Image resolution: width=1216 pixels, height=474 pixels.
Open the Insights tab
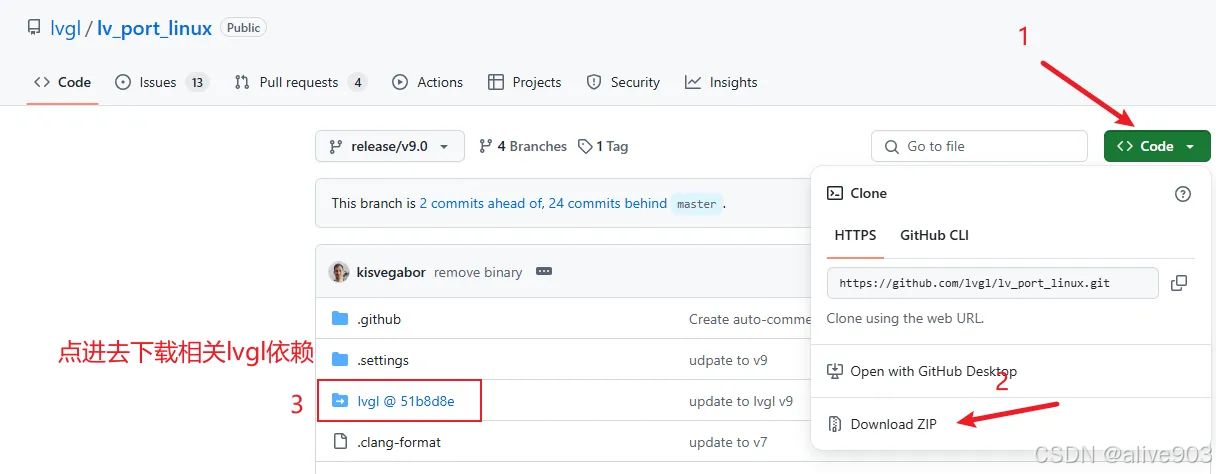pos(721,82)
